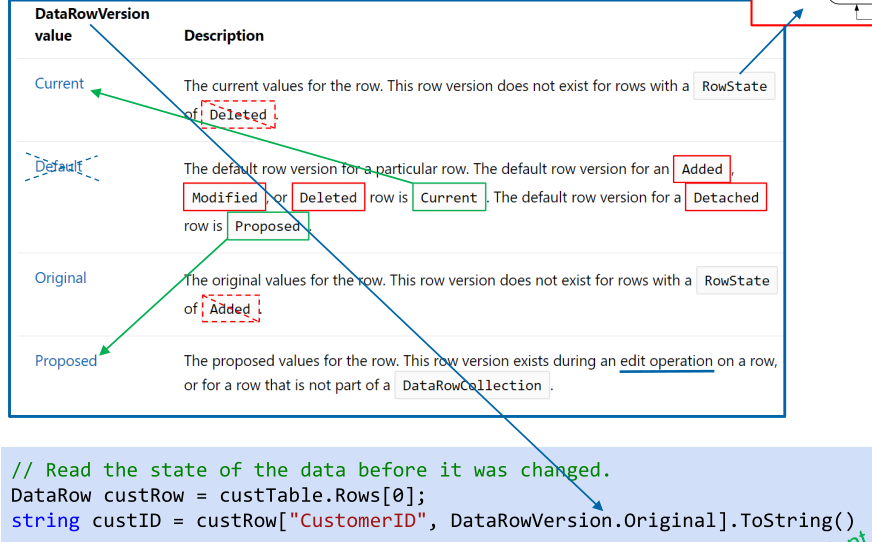Image resolution: width=872 pixels, height=542 pixels.
Task: Click the Detached code tag
Action: tap(725, 198)
